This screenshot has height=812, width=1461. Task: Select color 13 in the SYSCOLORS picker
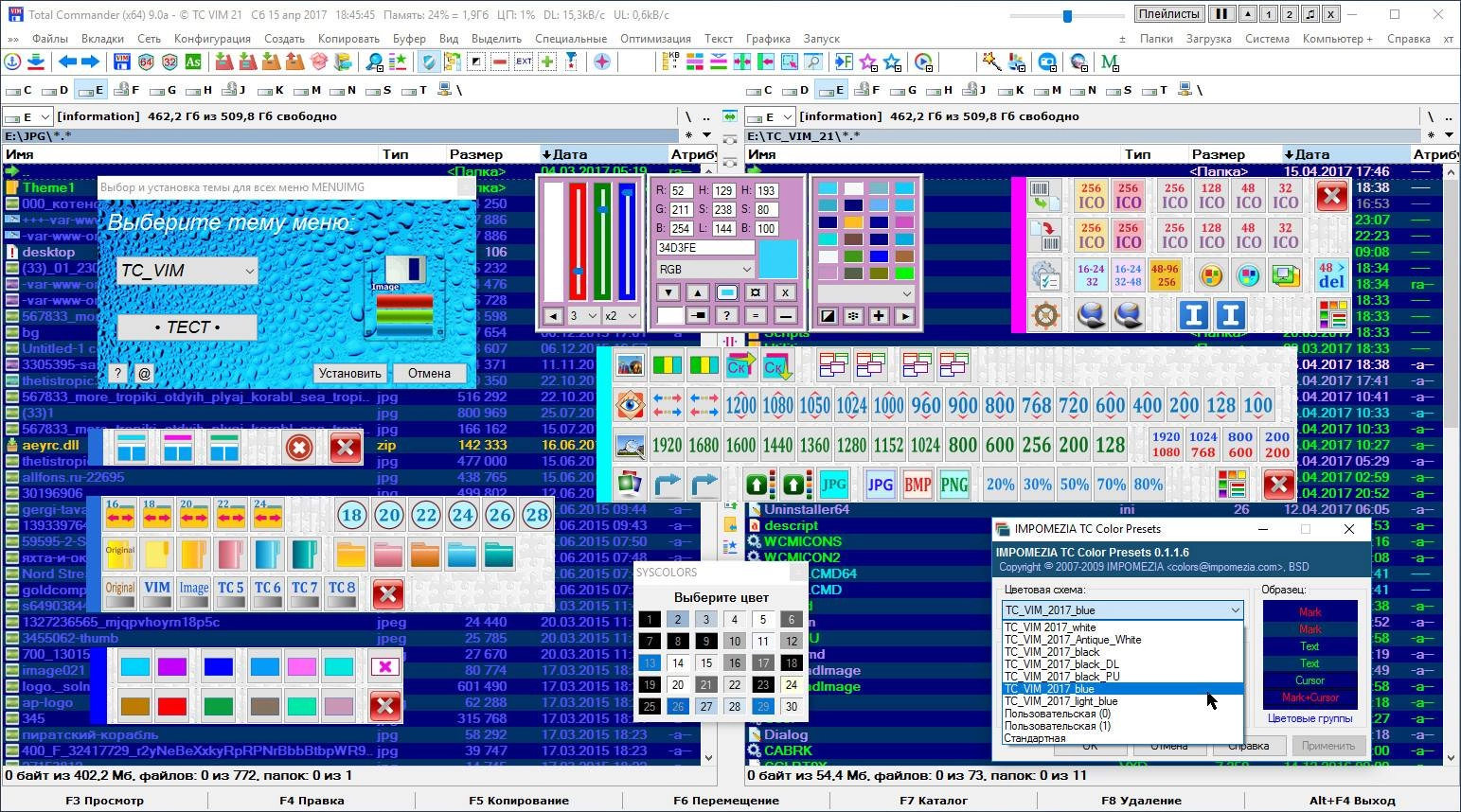(x=650, y=662)
